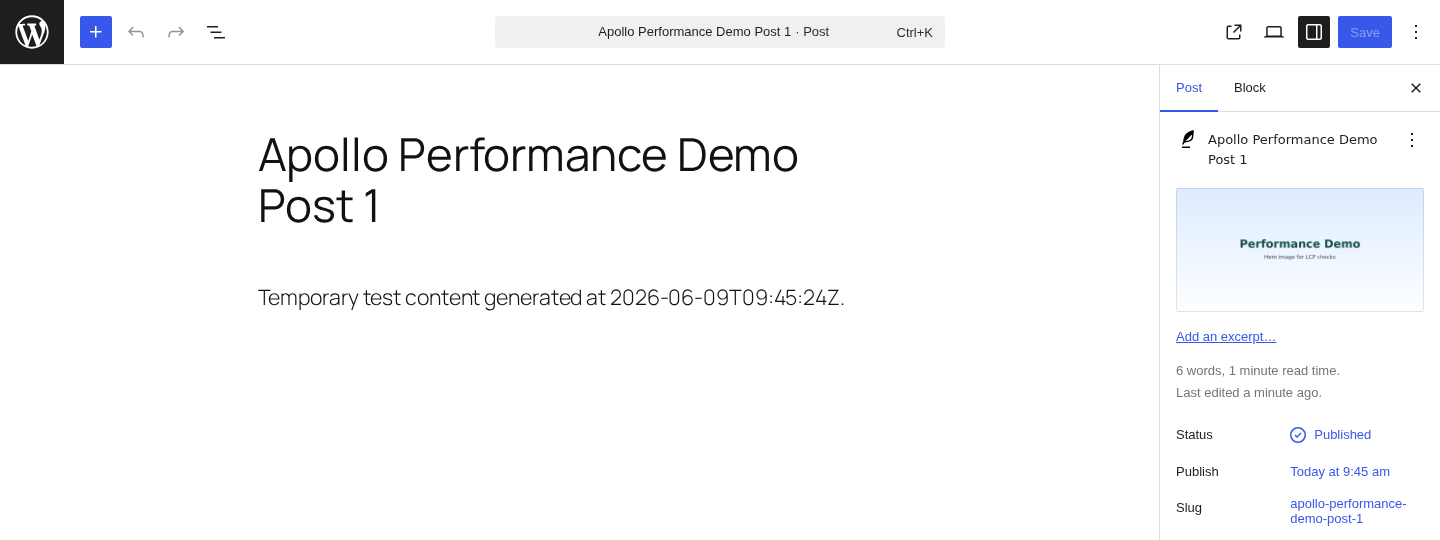Open the document overview list view
The height and width of the screenshot is (540, 1440).
click(x=216, y=32)
